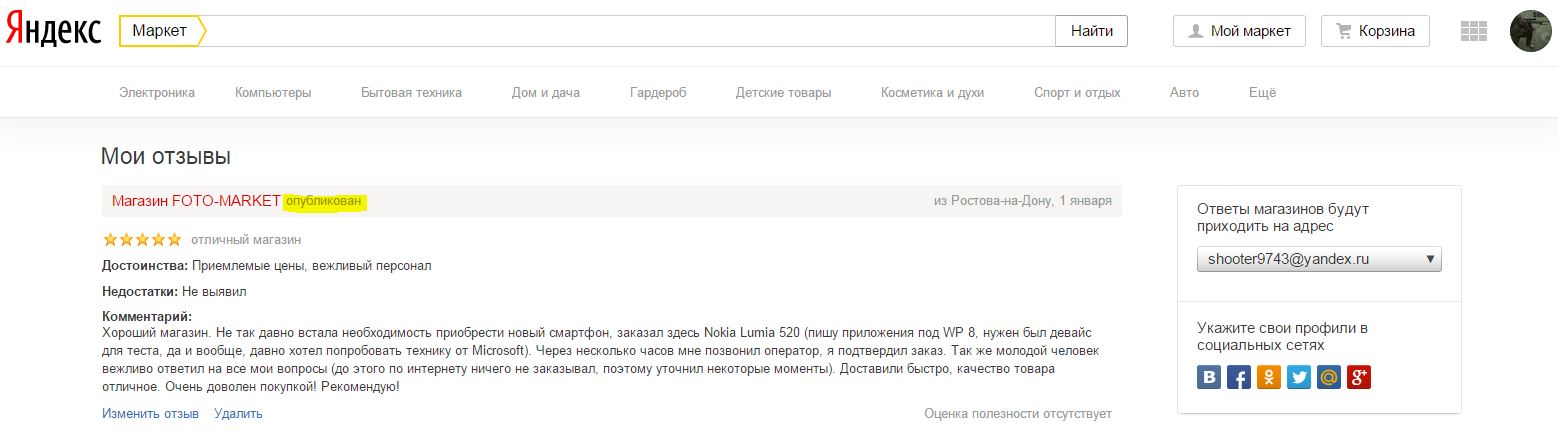Open the Авто category
This screenshot has height=446, width=1558.
click(1184, 93)
